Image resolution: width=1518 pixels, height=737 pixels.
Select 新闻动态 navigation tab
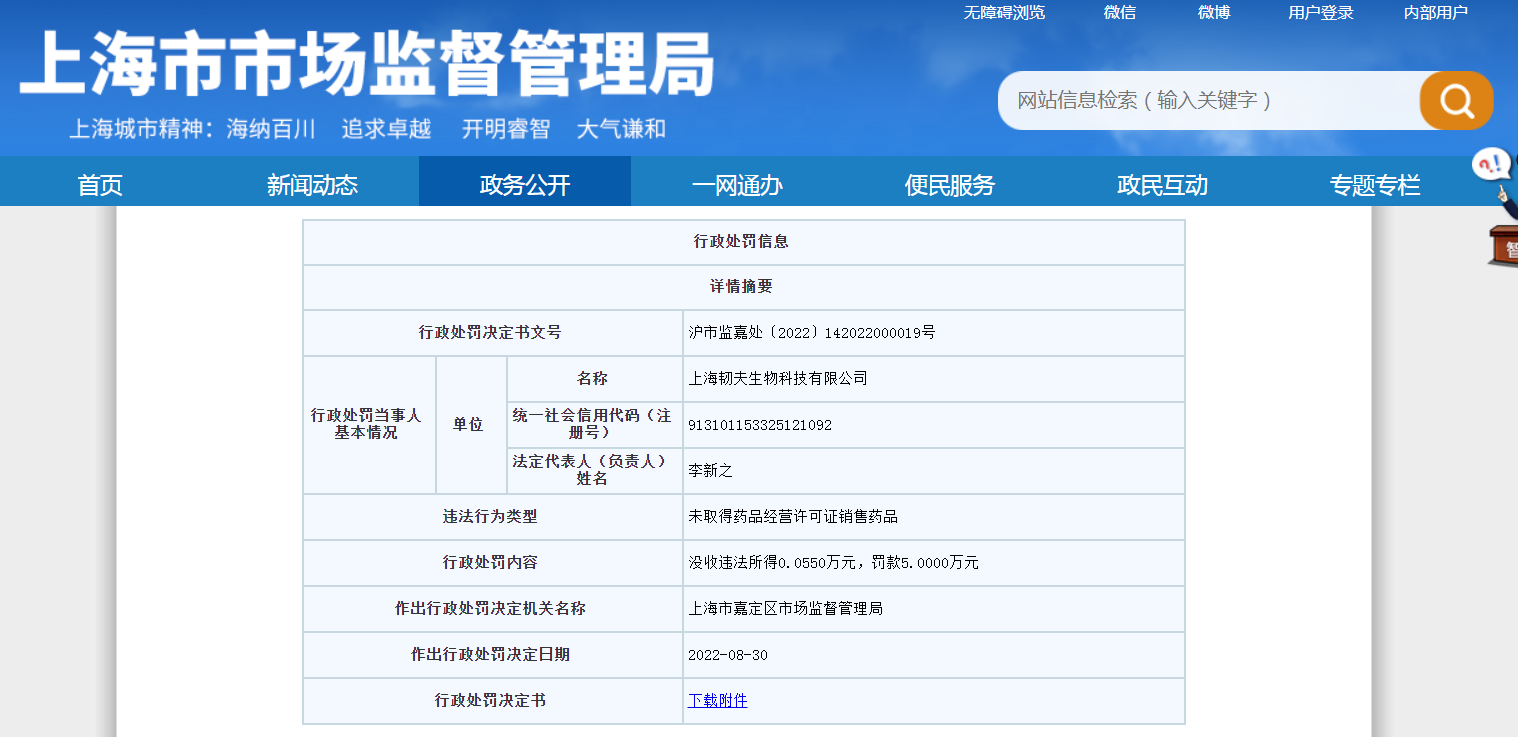[x=312, y=185]
